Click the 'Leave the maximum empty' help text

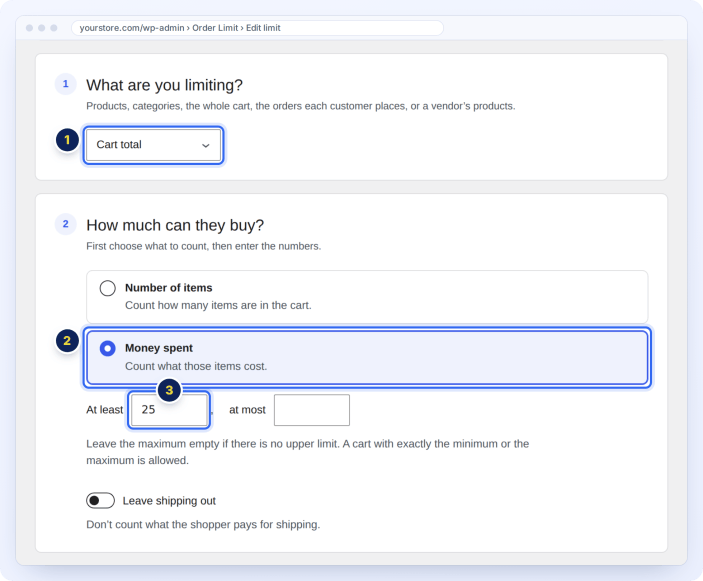click(x=308, y=452)
